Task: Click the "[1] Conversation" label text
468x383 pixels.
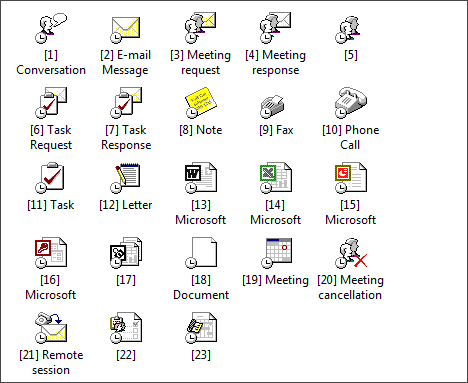Action: (x=51, y=63)
